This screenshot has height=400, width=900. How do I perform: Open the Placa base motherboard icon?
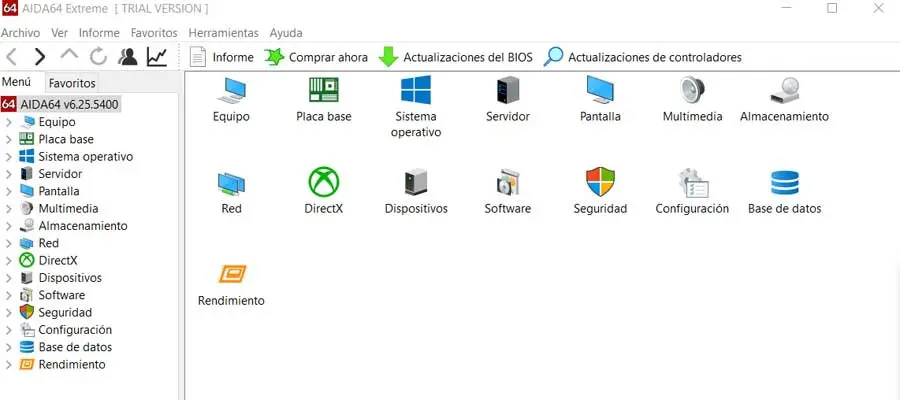324,91
